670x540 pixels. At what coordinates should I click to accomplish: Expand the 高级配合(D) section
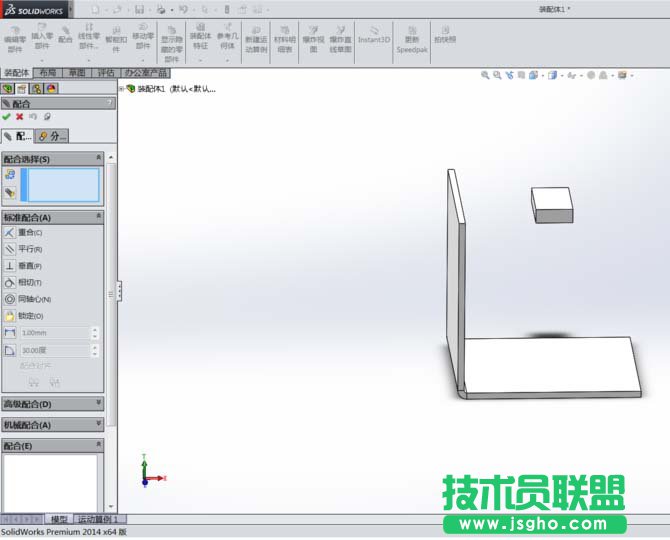(99, 402)
